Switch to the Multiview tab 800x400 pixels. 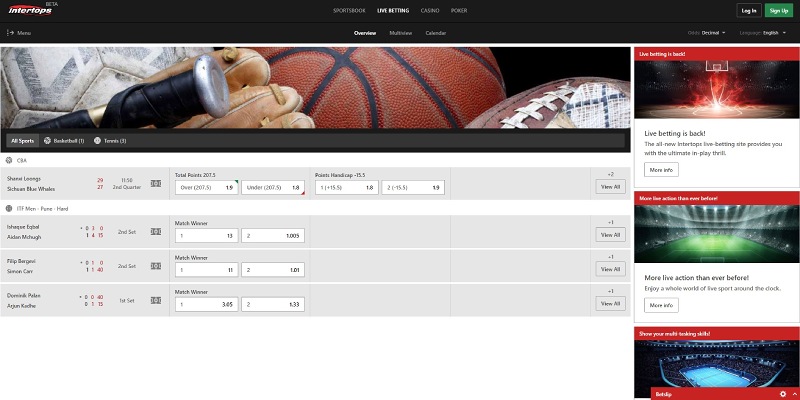(x=400, y=33)
